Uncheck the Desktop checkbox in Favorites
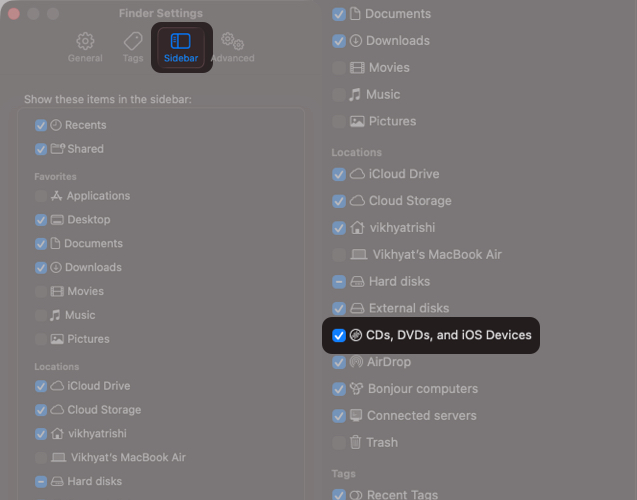637x500 pixels. coord(41,220)
